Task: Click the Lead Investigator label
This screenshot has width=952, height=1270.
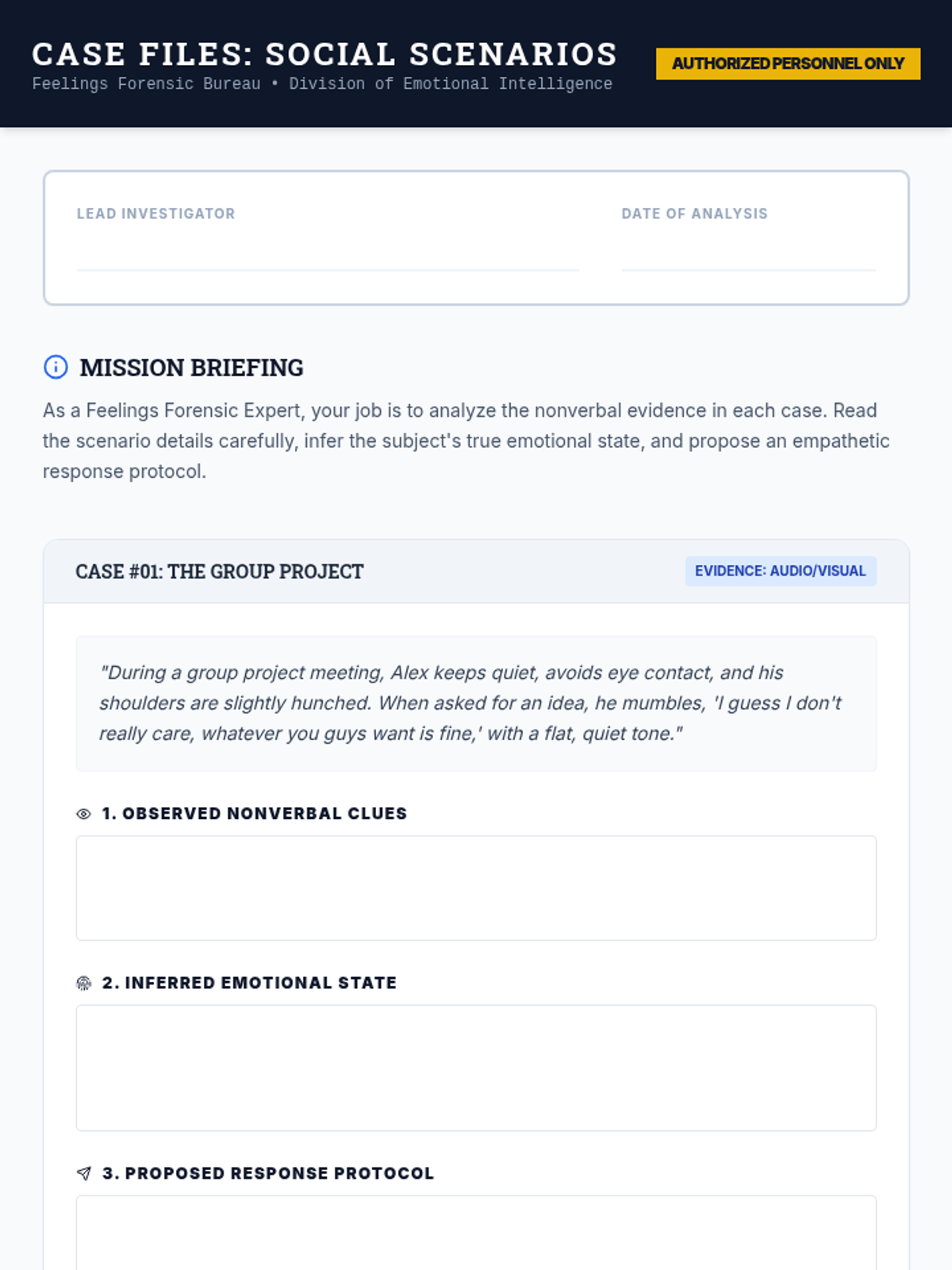Action: click(155, 214)
